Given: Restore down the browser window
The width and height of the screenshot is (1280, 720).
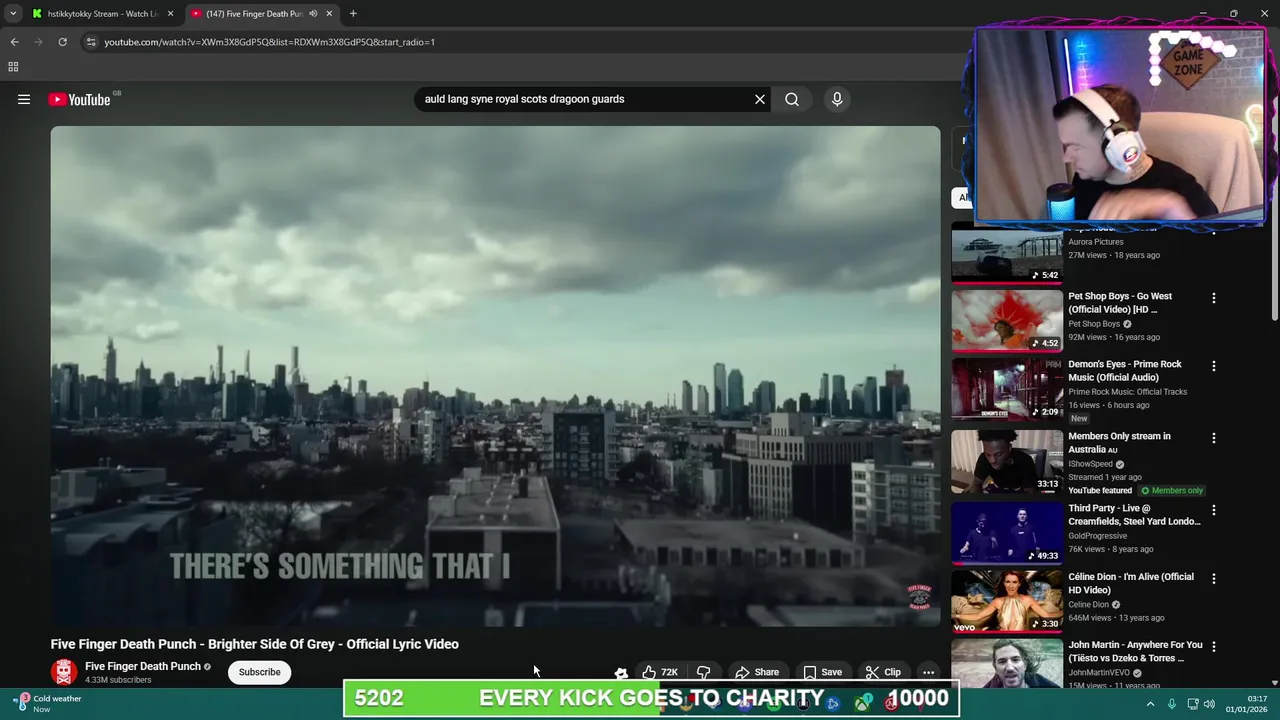Looking at the screenshot, I should tap(1233, 13).
